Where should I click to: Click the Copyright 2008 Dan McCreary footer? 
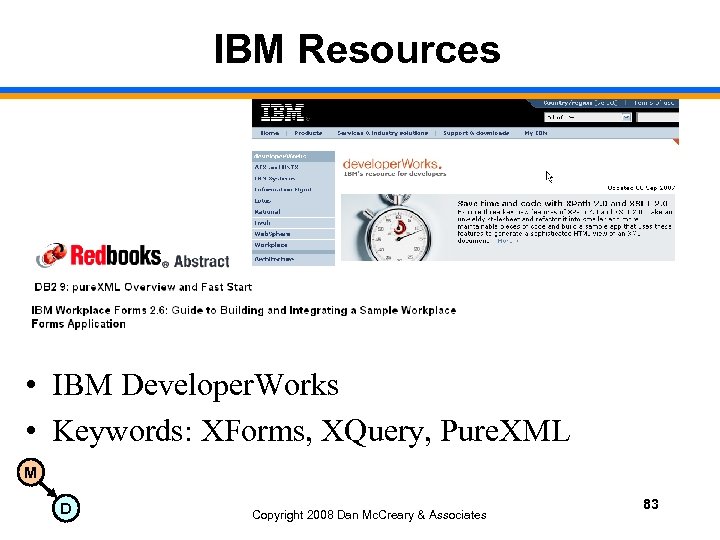tap(369, 515)
